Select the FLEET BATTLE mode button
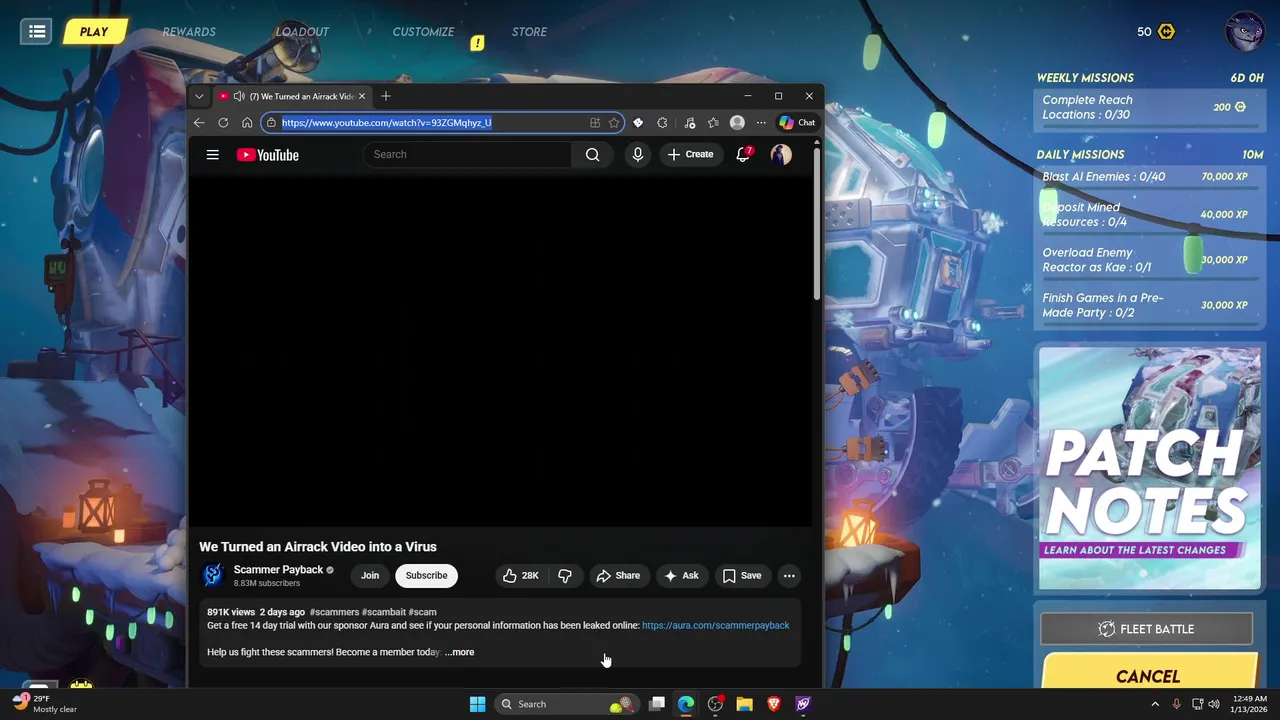Viewport: 1280px width, 720px height. tap(1147, 629)
